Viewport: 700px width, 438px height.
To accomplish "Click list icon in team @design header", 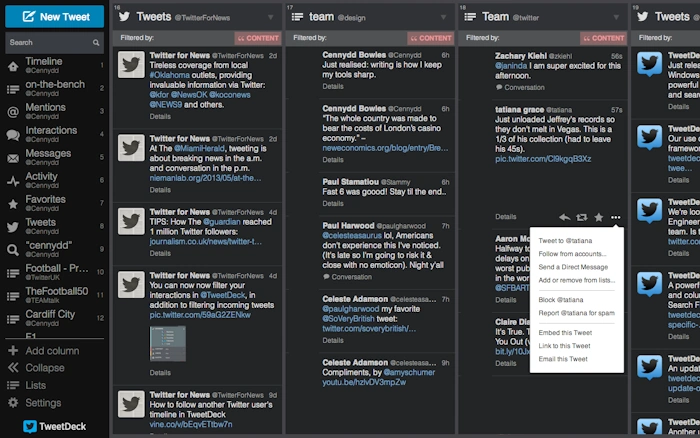I will 297,17.
